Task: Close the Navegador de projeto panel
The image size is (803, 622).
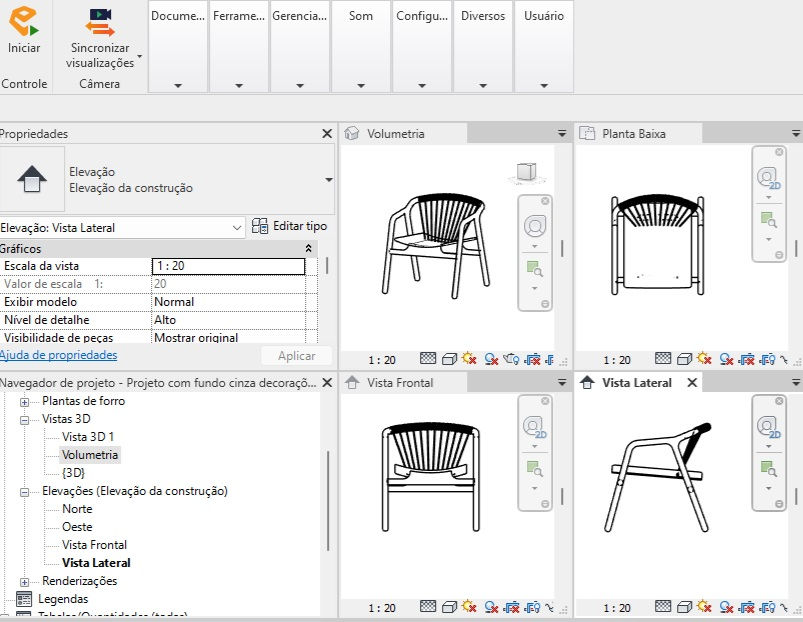Action: tap(327, 382)
